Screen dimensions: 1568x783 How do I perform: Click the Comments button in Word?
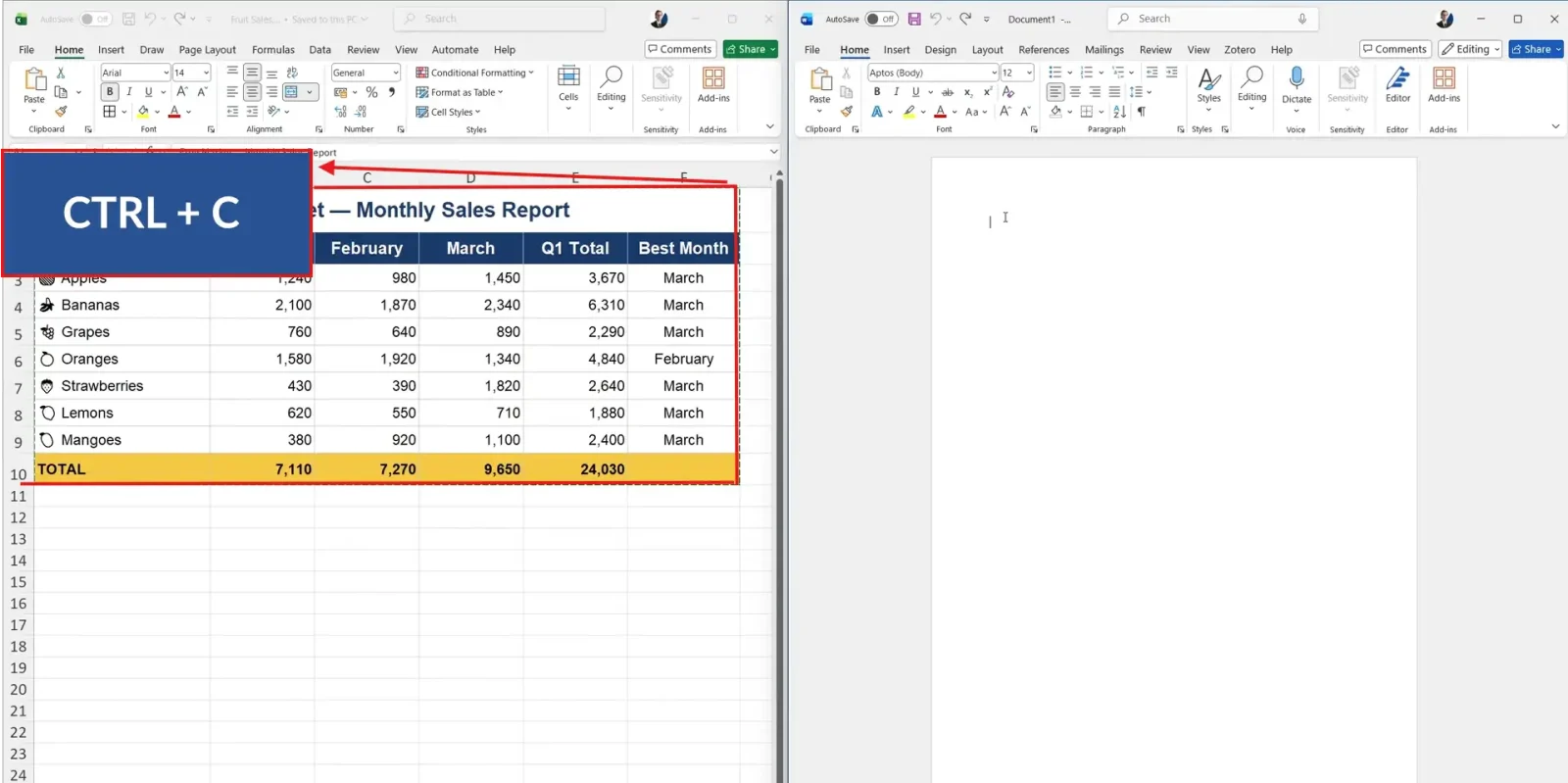click(x=1395, y=49)
